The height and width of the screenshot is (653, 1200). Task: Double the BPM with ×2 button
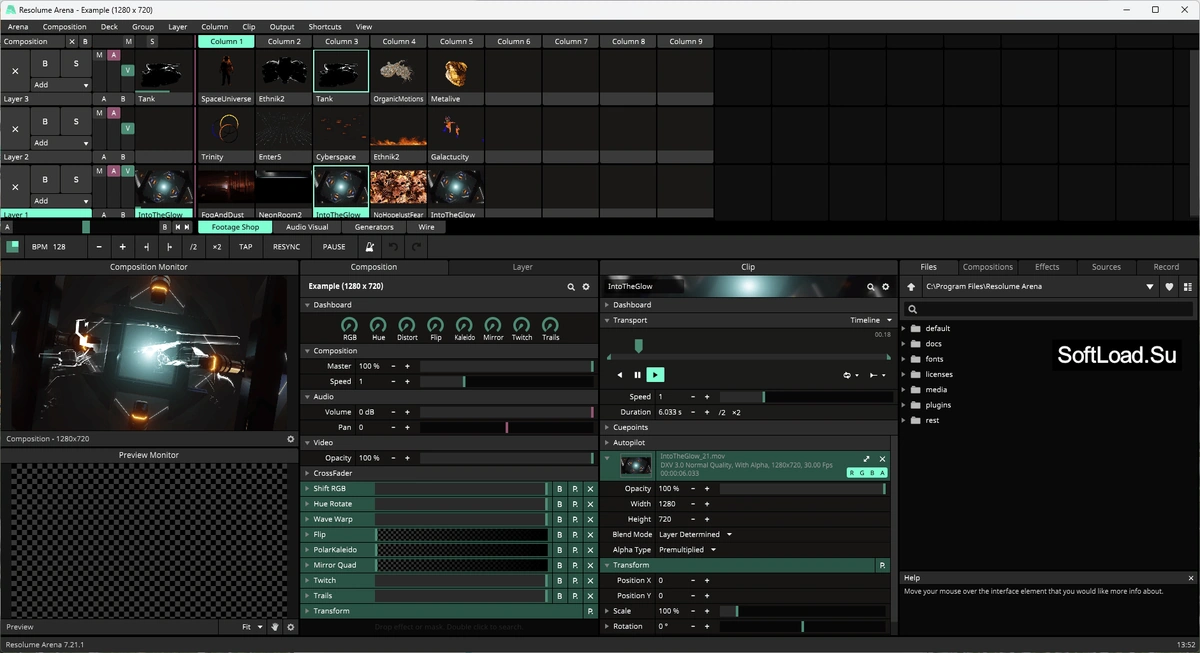(217, 246)
